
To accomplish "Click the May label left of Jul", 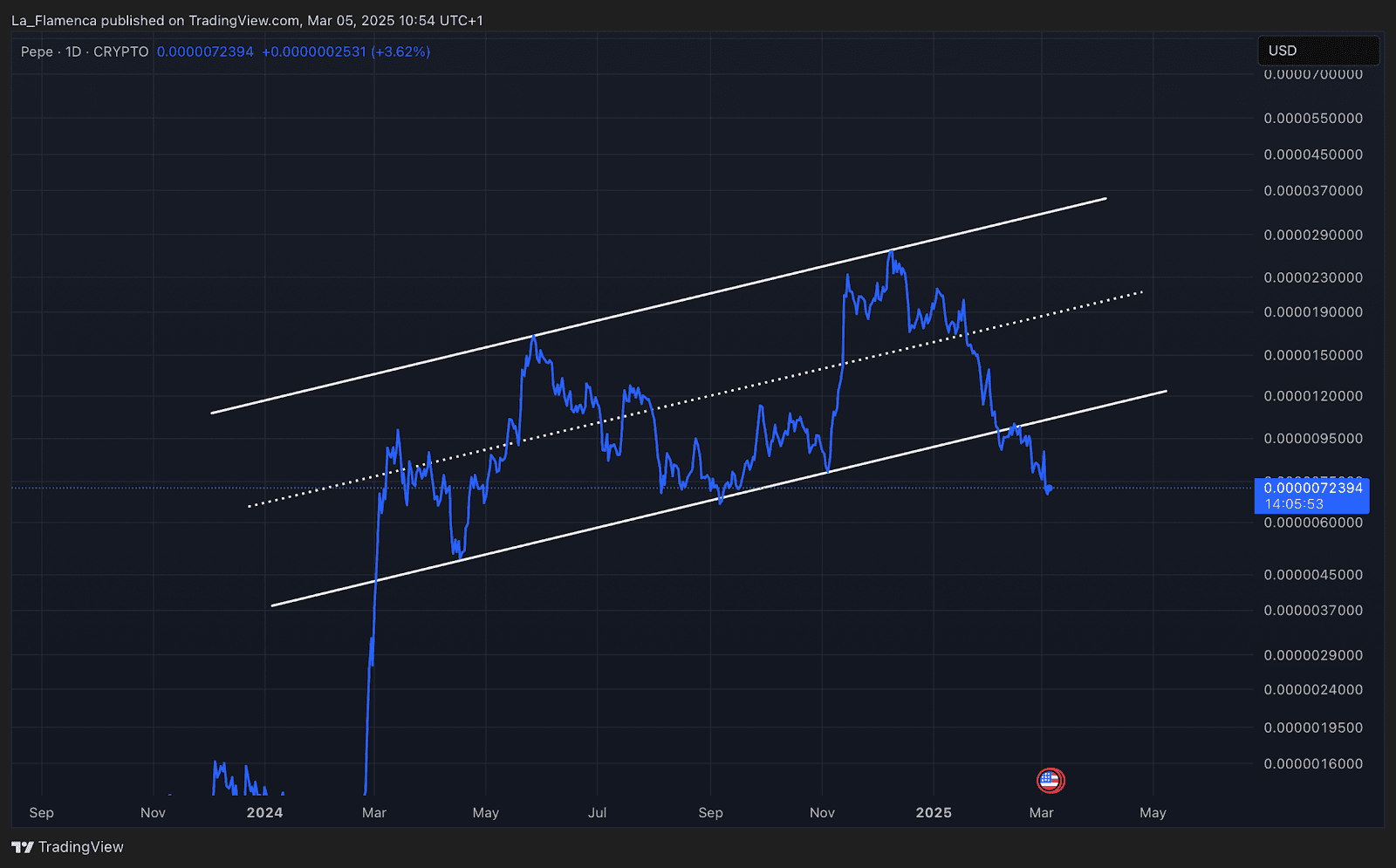I will (486, 813).
